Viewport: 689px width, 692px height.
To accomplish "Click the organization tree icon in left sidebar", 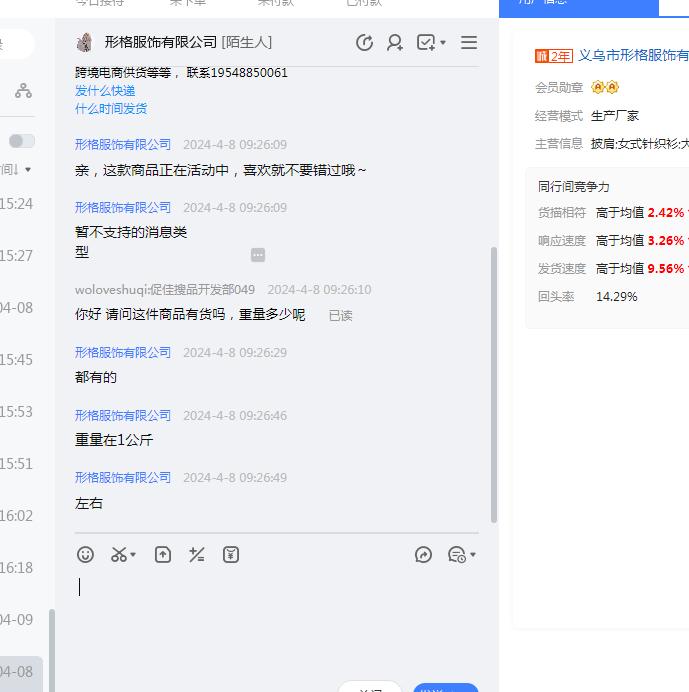I will tap(23, 91).
